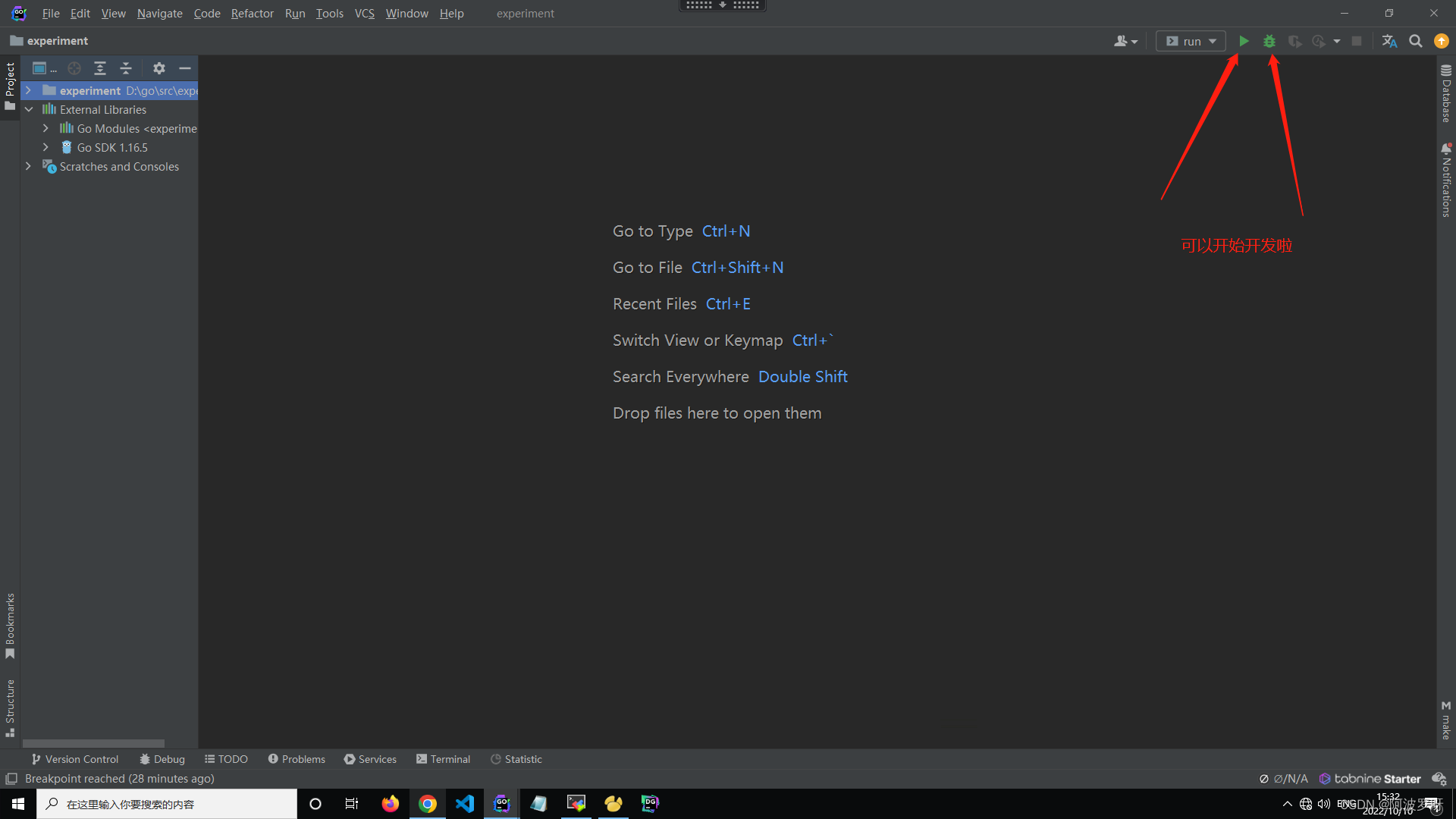Select Go SDK 1.16.5 tree item
This screenshot has width=1456, height=819.
(x=112, y=147)
